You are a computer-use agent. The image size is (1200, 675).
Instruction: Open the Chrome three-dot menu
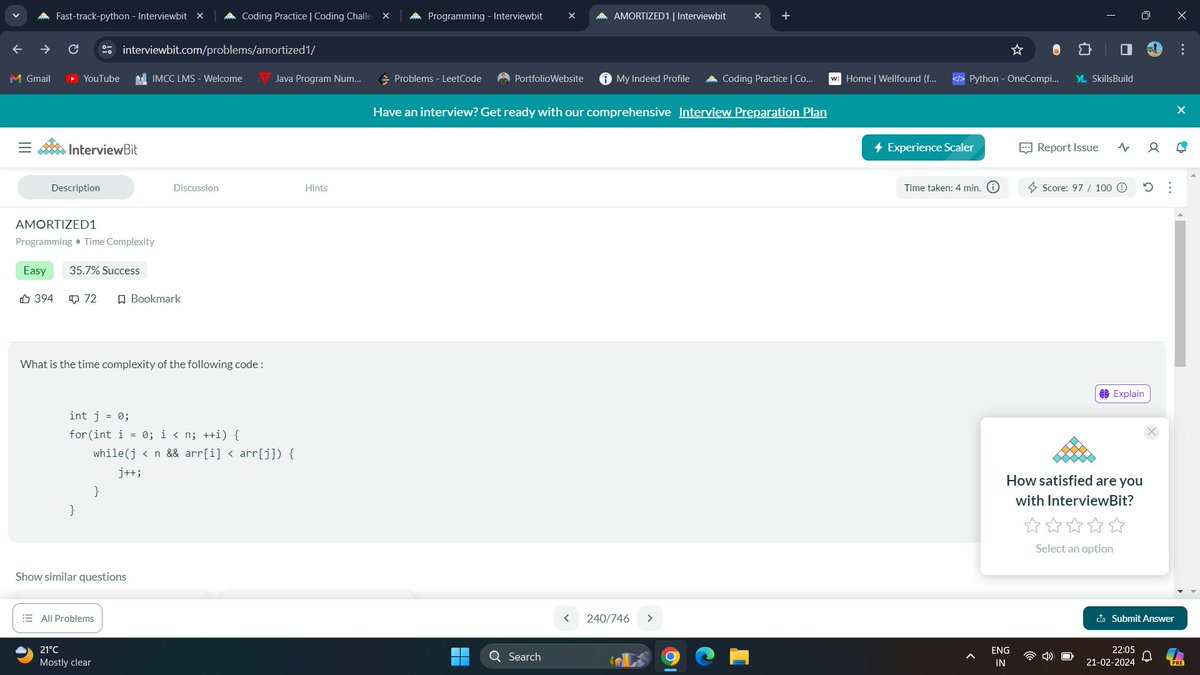(x=1182, y=49)
